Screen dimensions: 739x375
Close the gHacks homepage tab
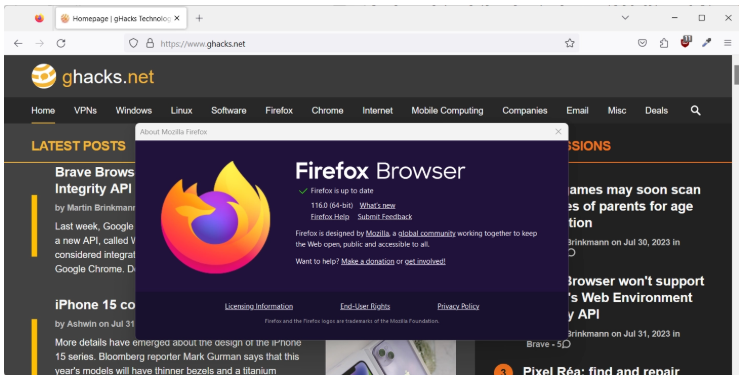pos(177,18)
